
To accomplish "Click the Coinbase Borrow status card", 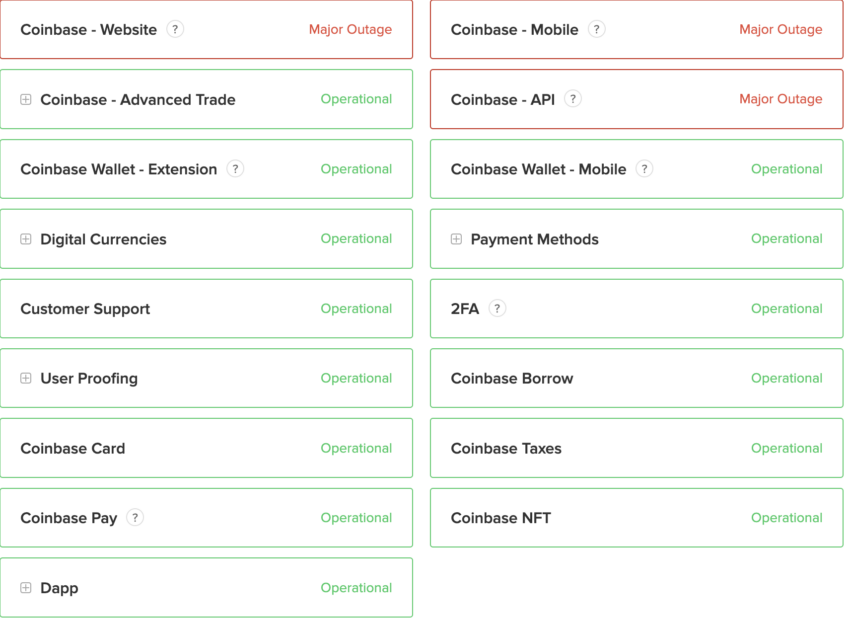I will 637,378.
